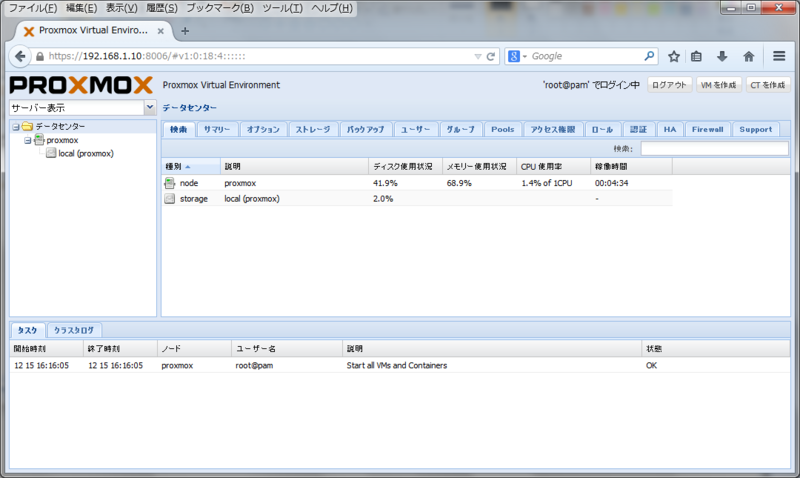Click the ログアウト button
This screenshot has height=478, width=800.
(x=669, y=85)
